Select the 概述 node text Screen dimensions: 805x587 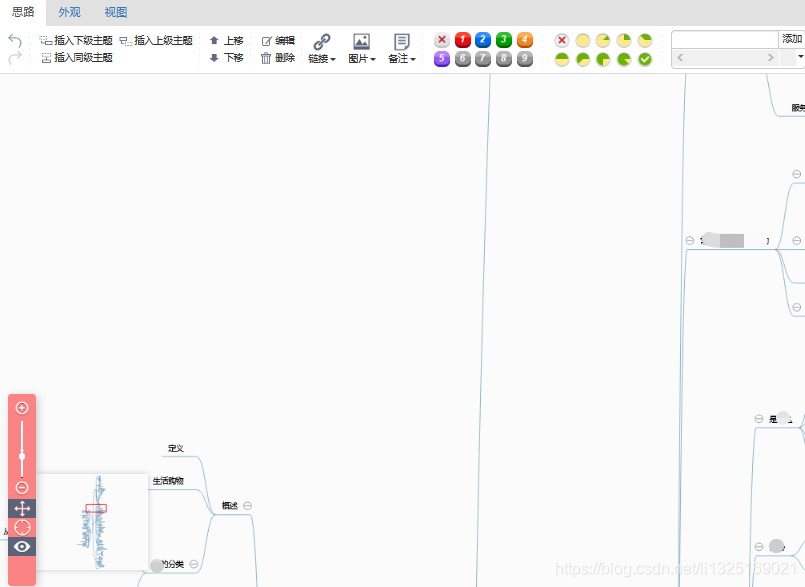click(229, 505)
